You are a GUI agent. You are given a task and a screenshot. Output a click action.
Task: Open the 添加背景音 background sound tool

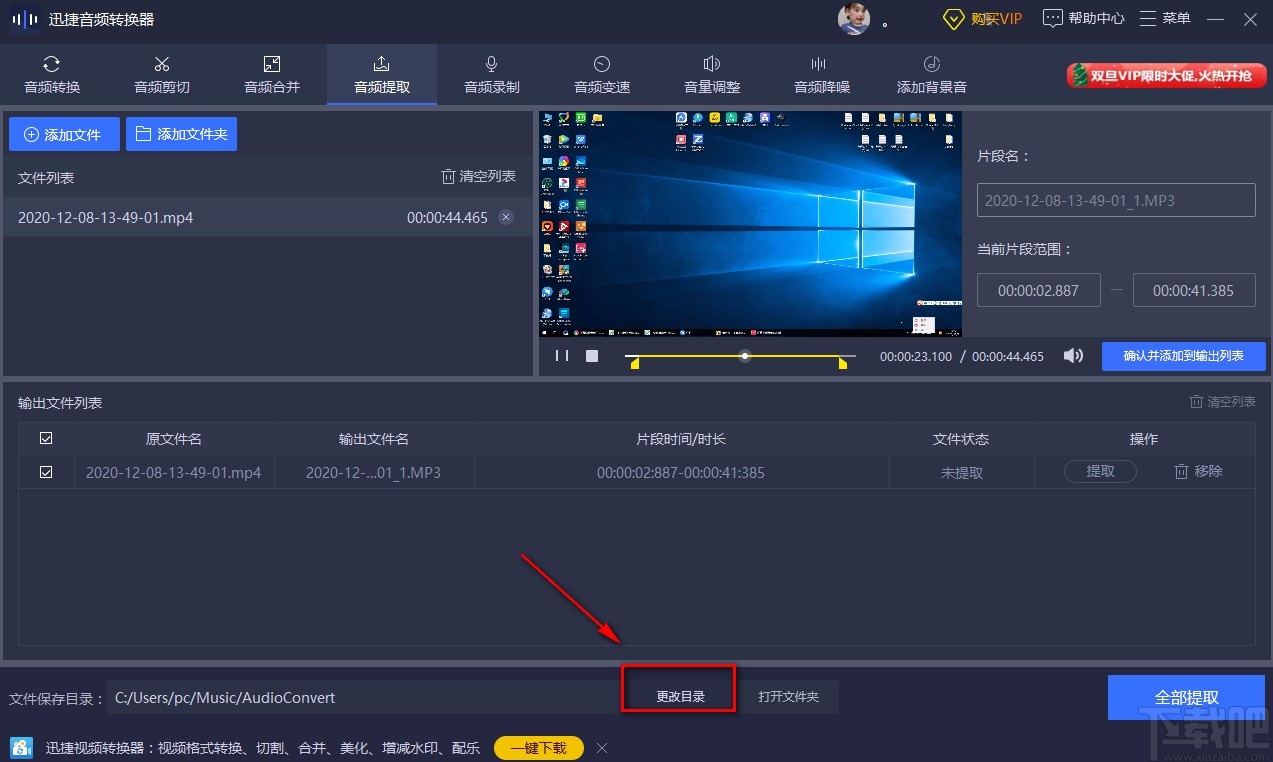tap(931, 74)
